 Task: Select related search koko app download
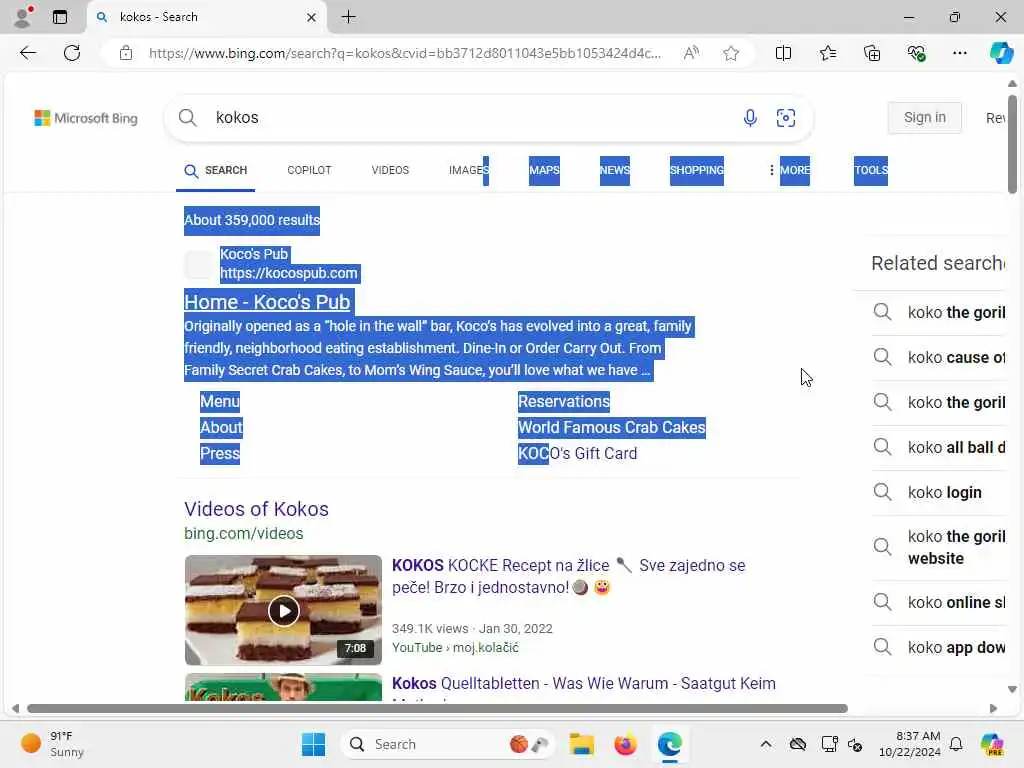coord(939,647)
